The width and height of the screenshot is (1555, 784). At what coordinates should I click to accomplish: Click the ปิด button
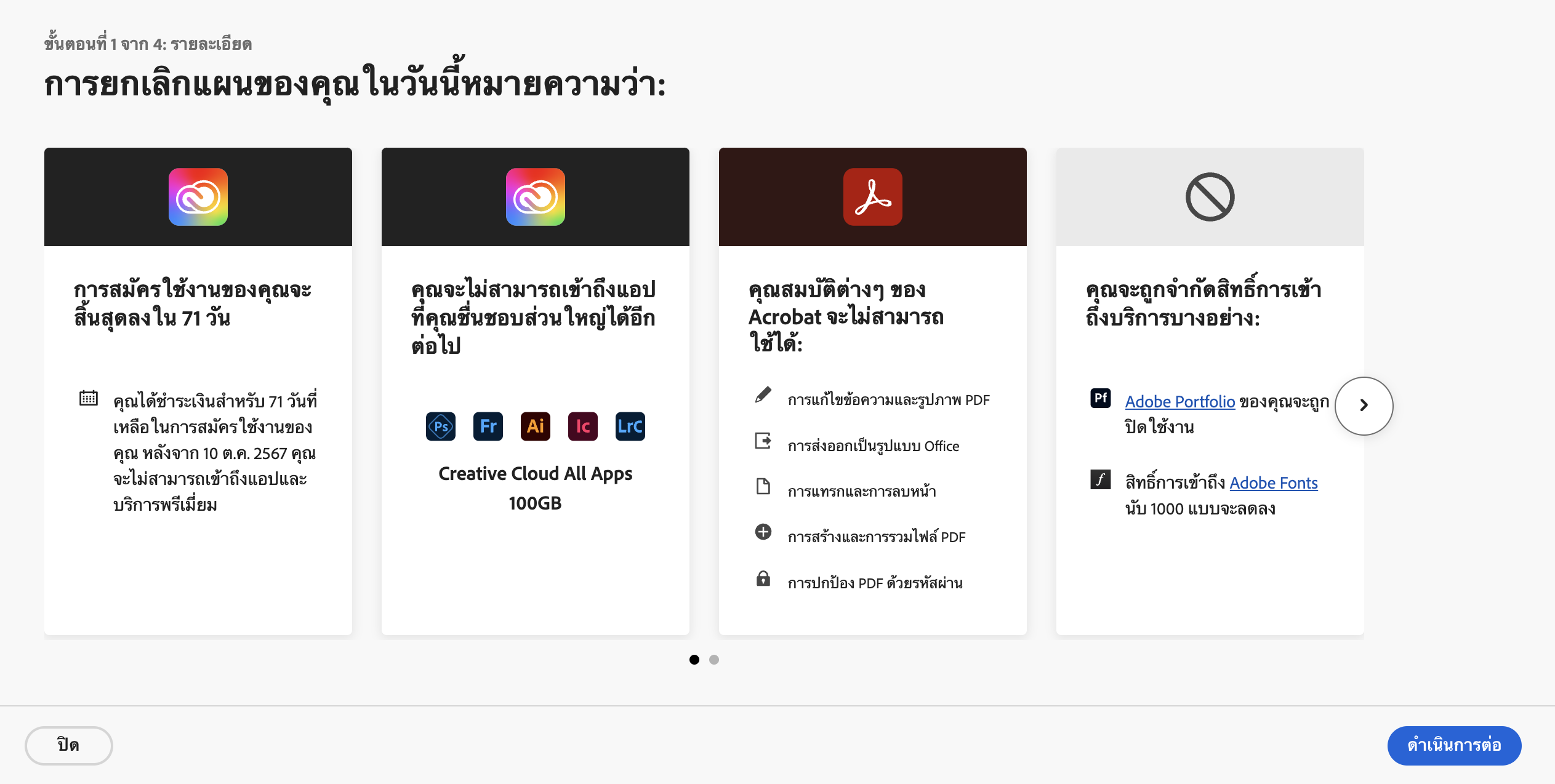(69, 745)
